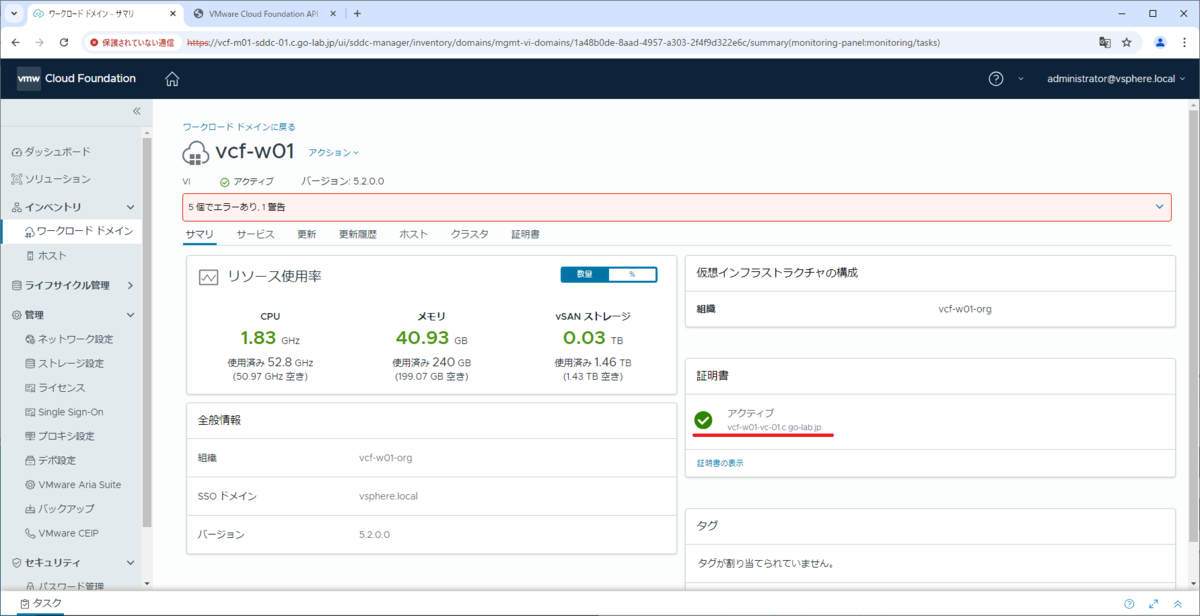Click the tasks panel help icon at bottom

pos(1129,604)
